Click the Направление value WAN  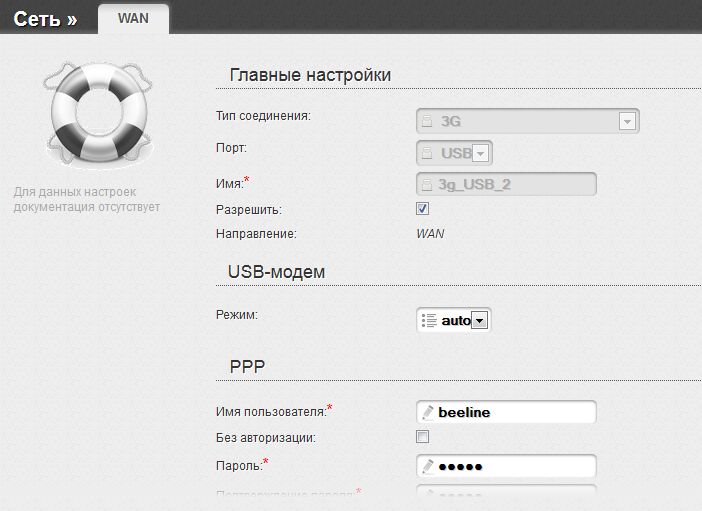tap(430, 234)
